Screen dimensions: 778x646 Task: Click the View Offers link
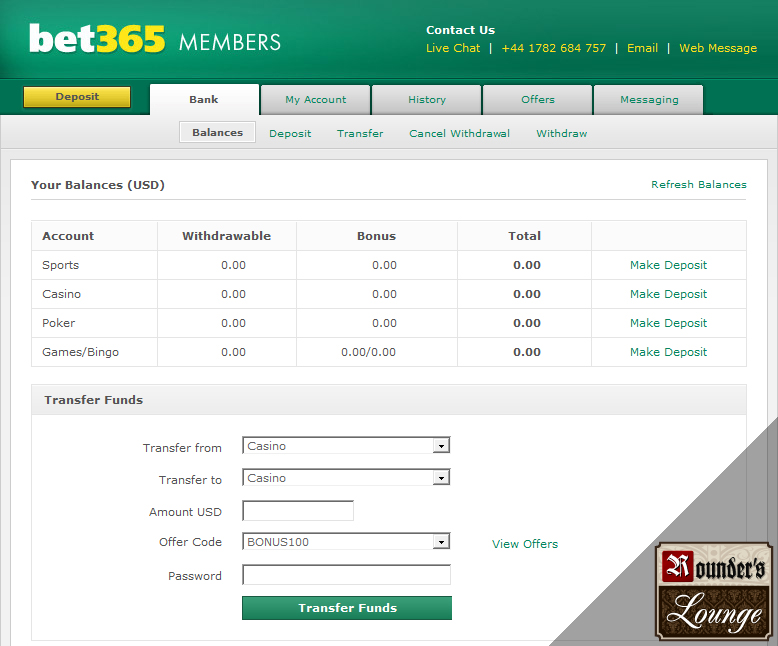pos(525,544)
